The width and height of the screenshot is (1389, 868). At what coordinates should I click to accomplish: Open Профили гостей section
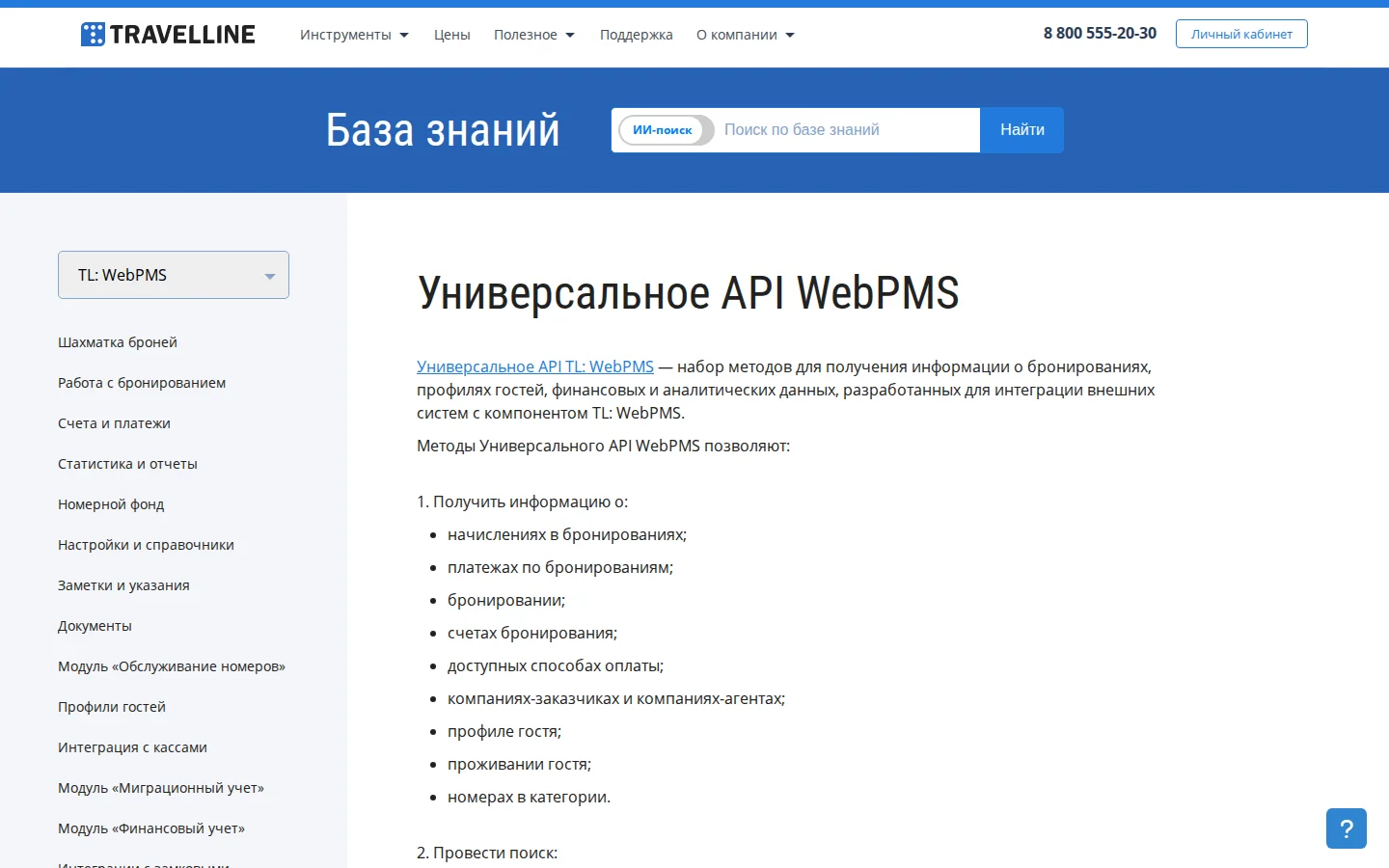[112, 707]
